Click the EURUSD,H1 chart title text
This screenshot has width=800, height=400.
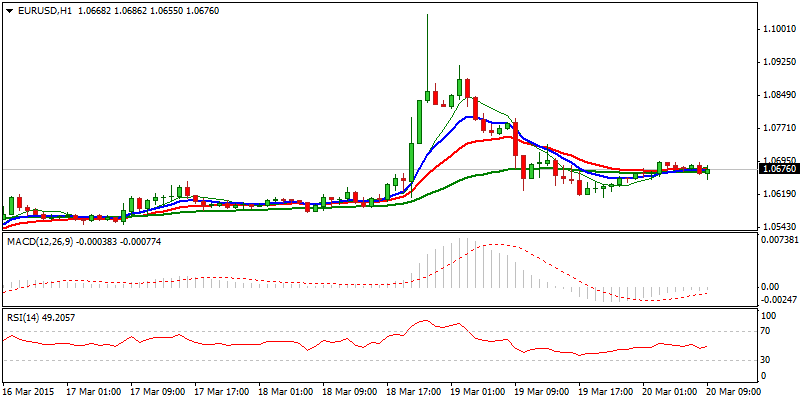click(x=45, y=11)
